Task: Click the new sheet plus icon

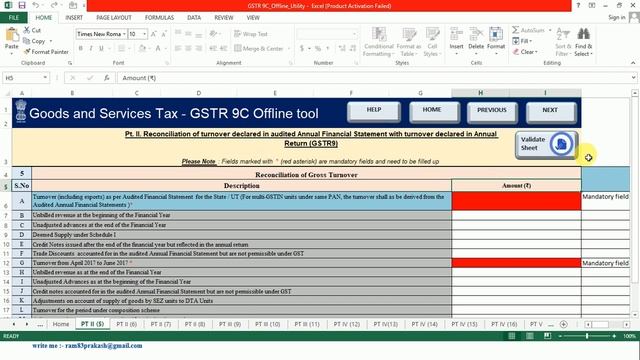Action: [564, 324]
